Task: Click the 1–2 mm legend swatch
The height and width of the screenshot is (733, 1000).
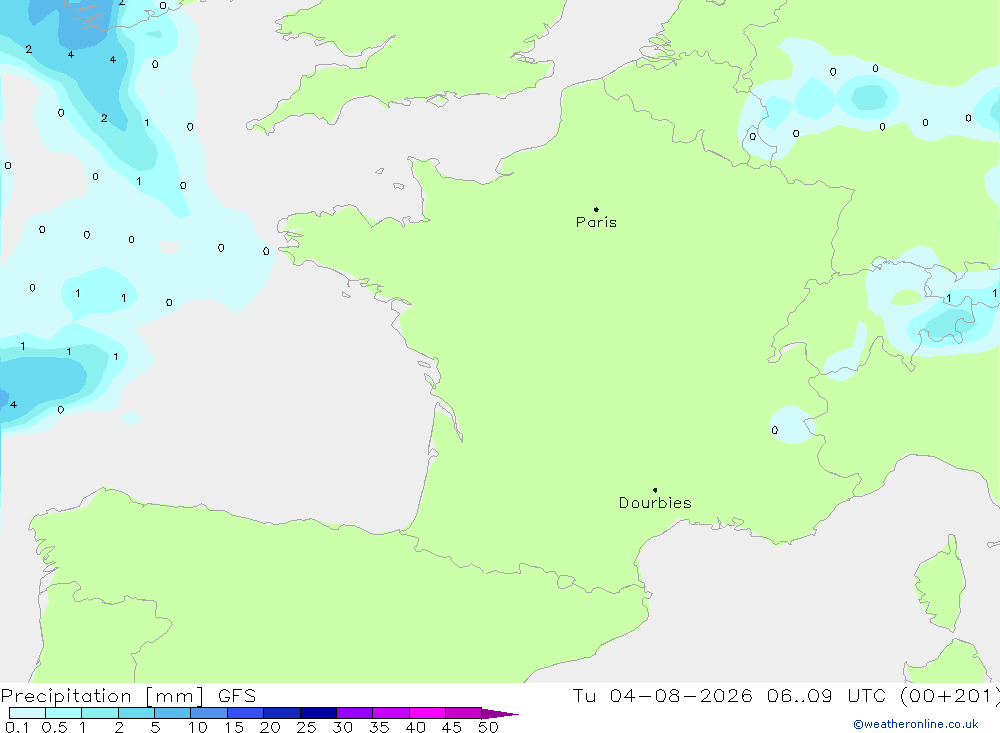Action: tap(99, 713)
